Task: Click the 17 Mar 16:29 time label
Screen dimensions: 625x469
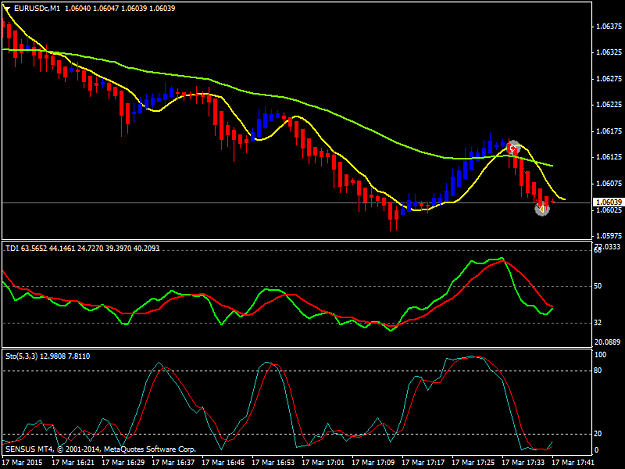Action: point(123,462)
